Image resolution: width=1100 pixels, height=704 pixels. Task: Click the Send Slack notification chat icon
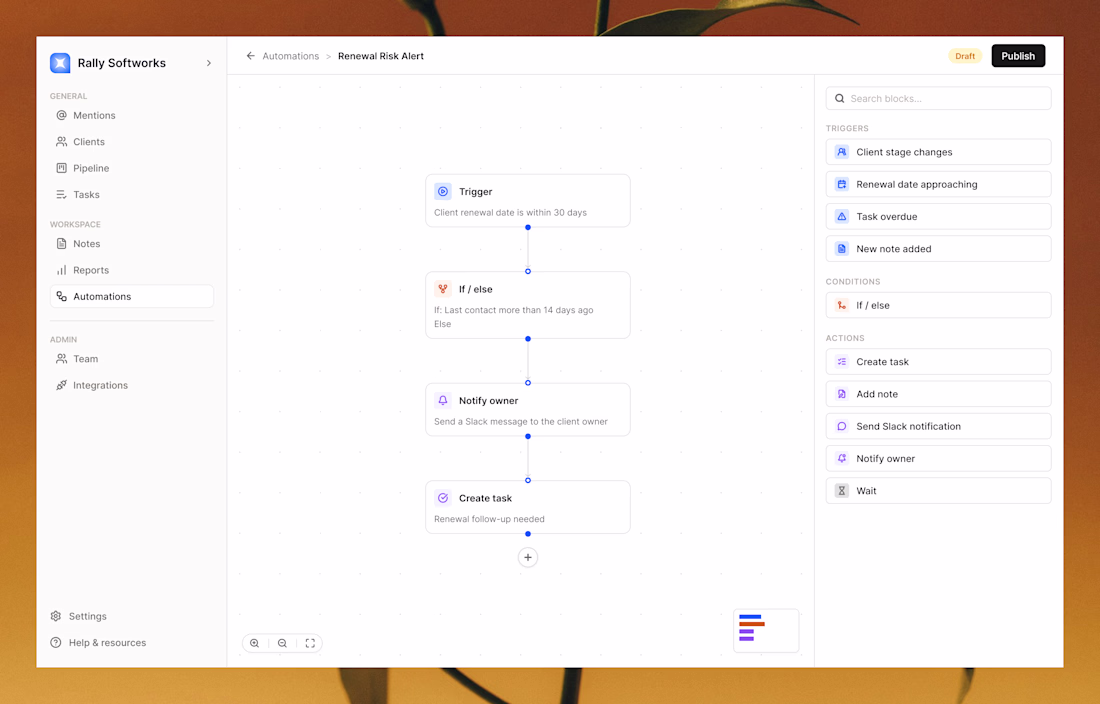(842, 426)
